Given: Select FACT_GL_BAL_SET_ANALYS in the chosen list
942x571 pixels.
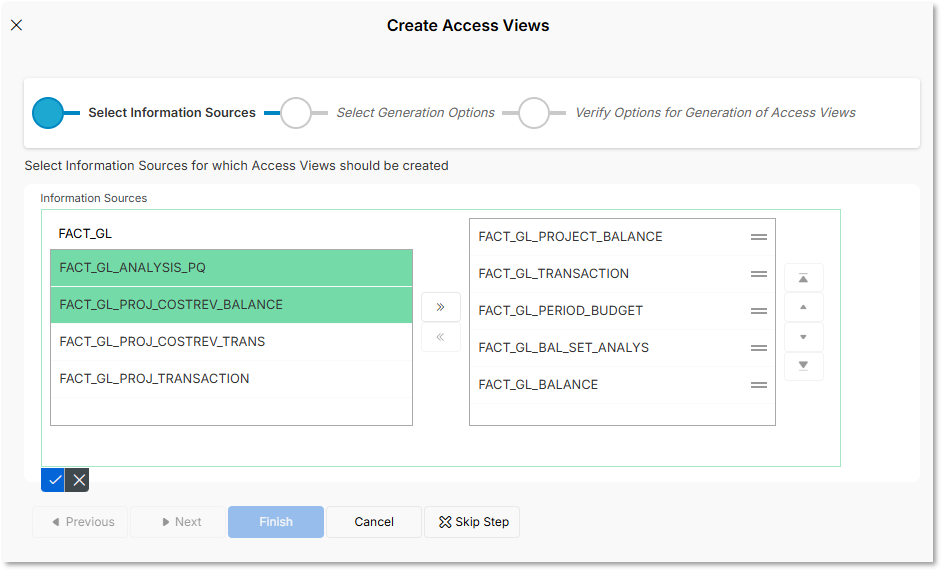Looking at the screenshot, I should pos(622,348).
